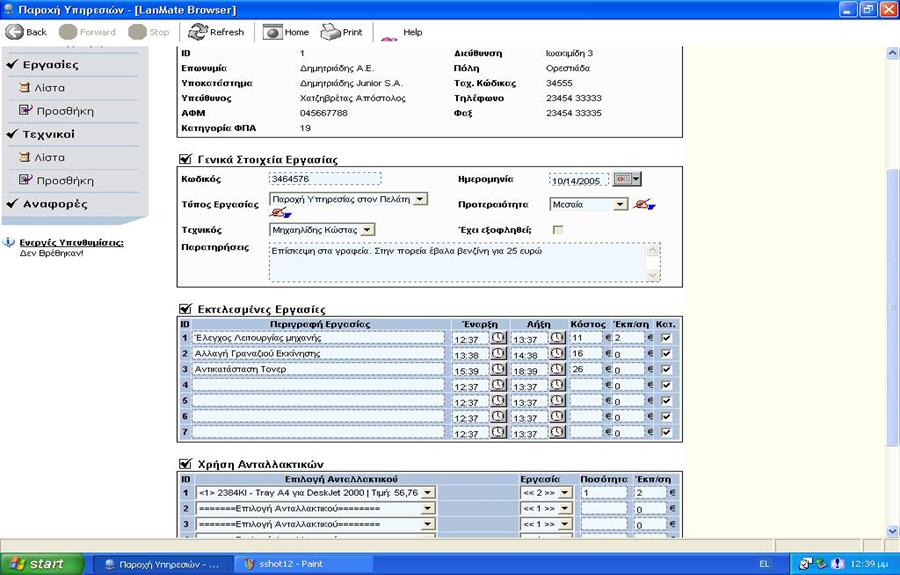Open the Προτεραιότητα dropdown showing Μεσαία

tap(589, 204)
